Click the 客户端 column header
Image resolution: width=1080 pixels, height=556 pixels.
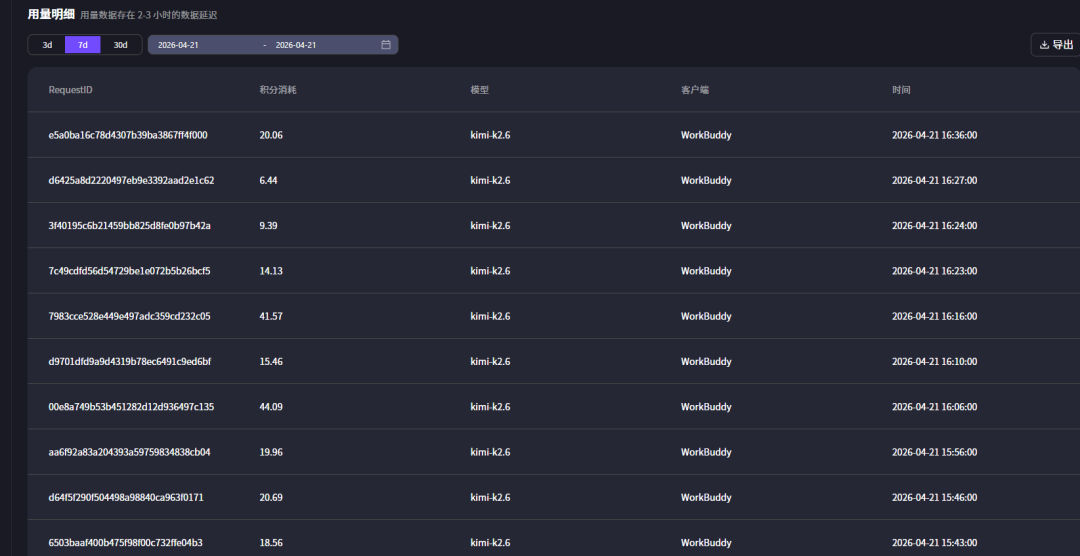tap(694, 90)
